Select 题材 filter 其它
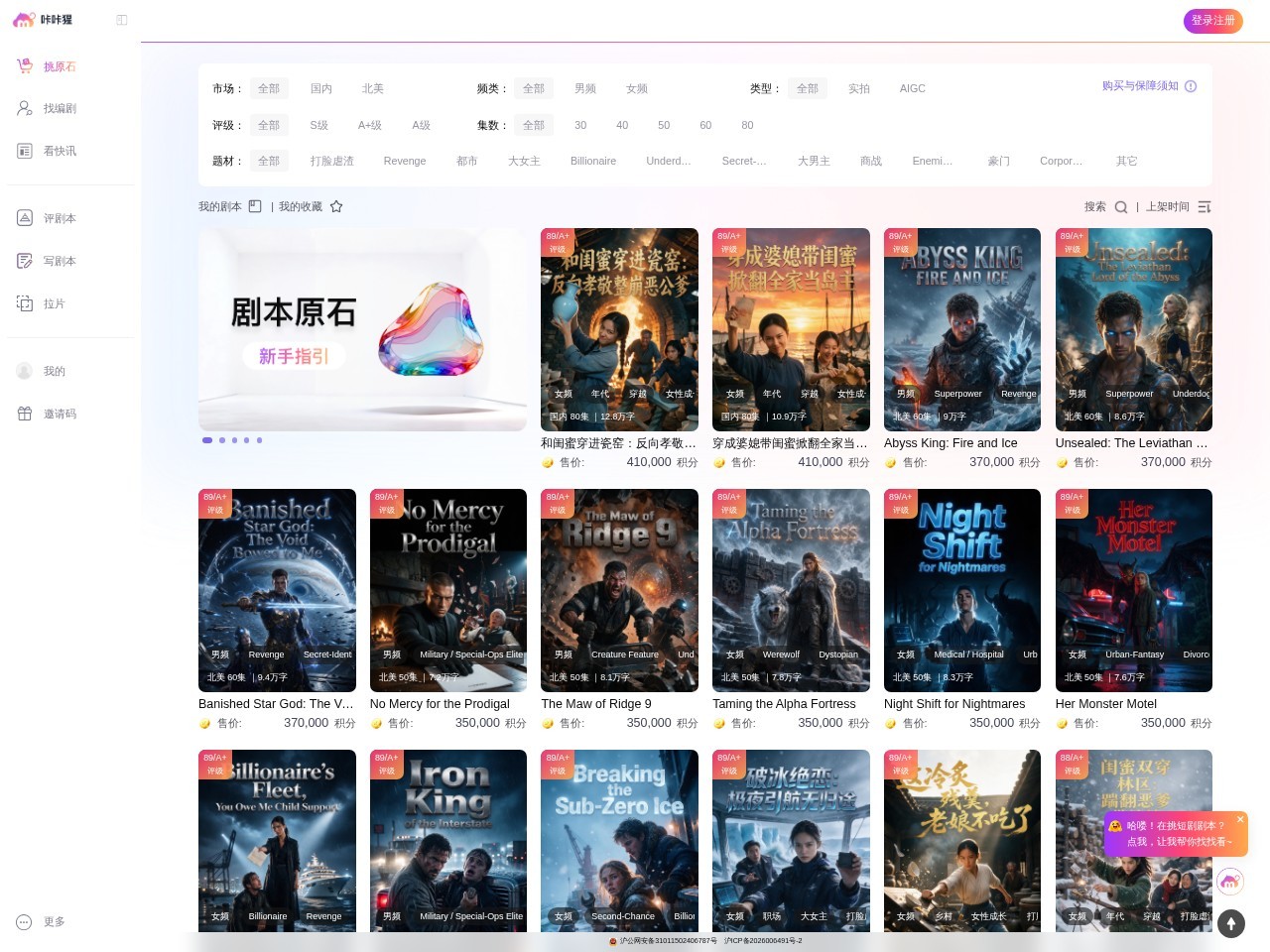 pyautogui.click(x=1127, y=161)
